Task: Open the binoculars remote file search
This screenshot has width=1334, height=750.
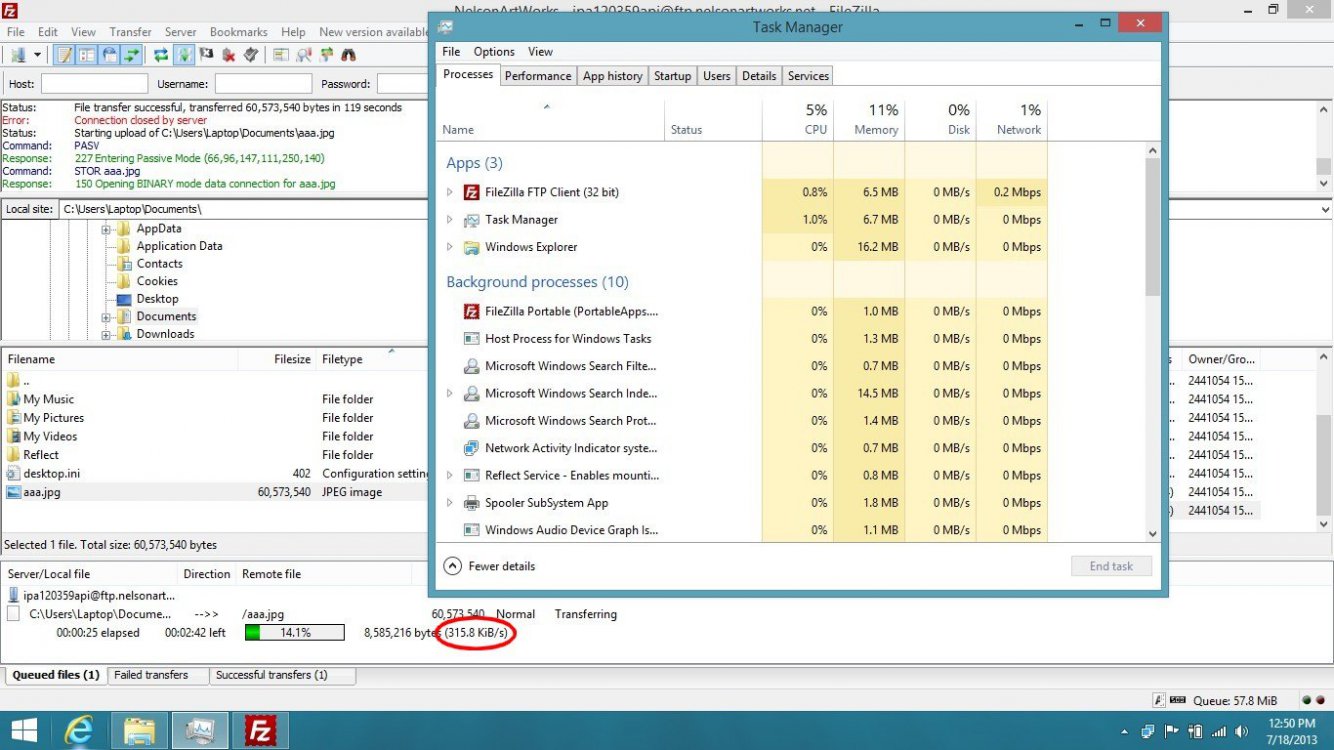Action: pos(348,55)
